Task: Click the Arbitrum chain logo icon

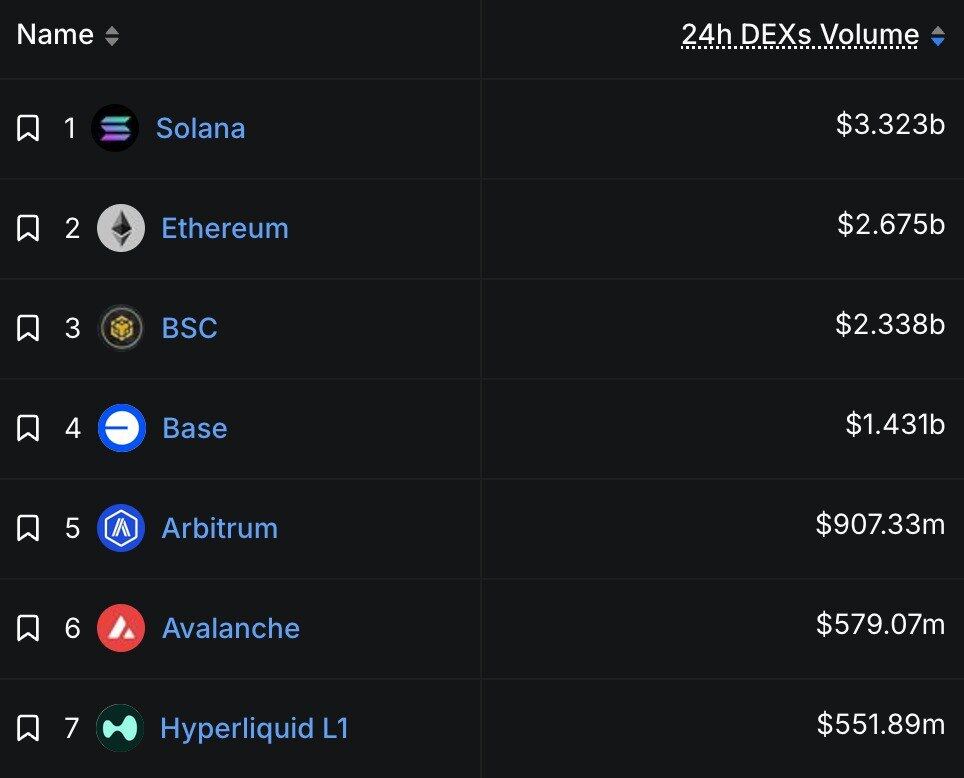Action: click(x=121, y=528)
